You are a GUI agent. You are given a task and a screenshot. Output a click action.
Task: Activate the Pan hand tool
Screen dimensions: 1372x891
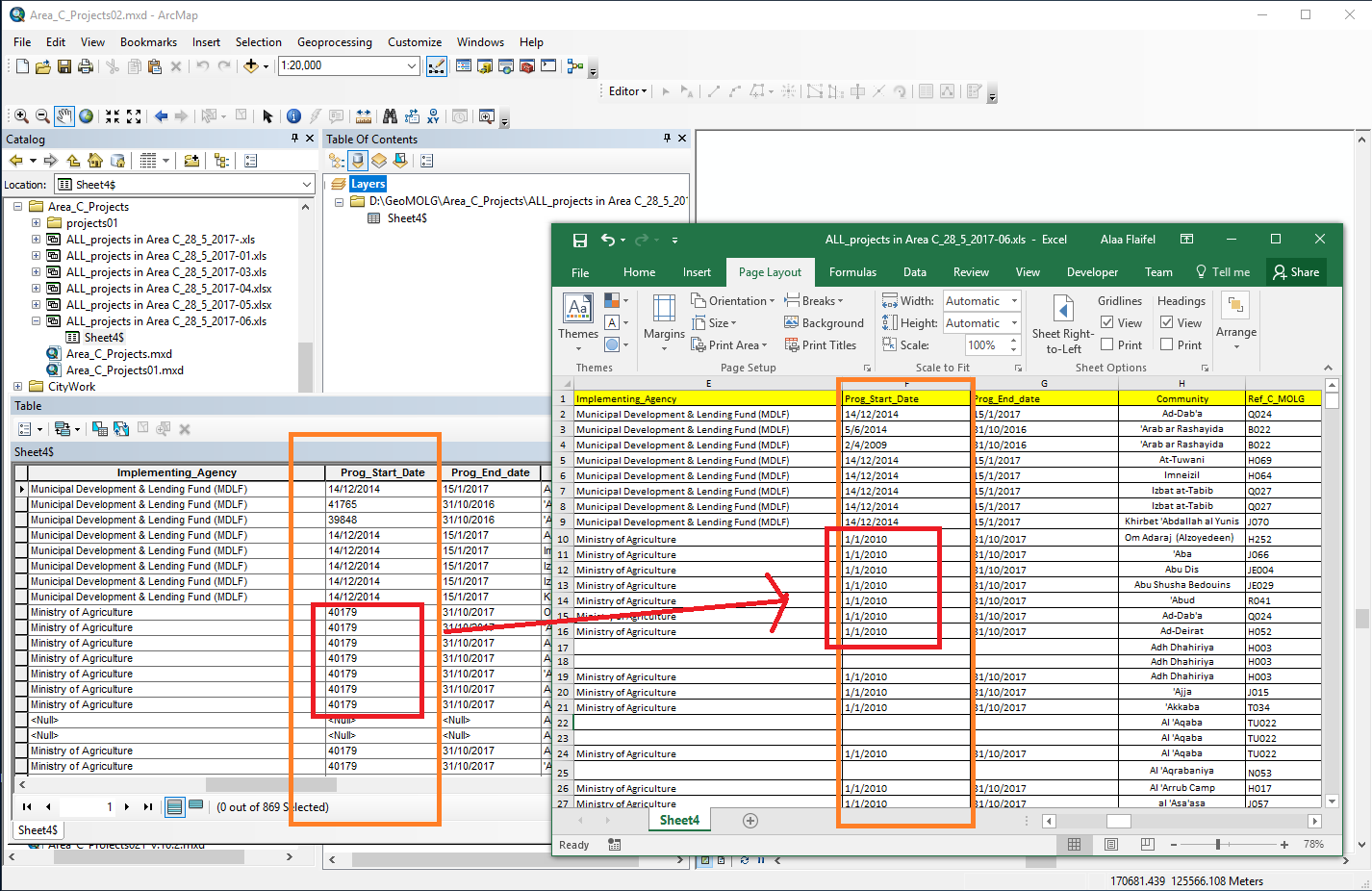64,116
